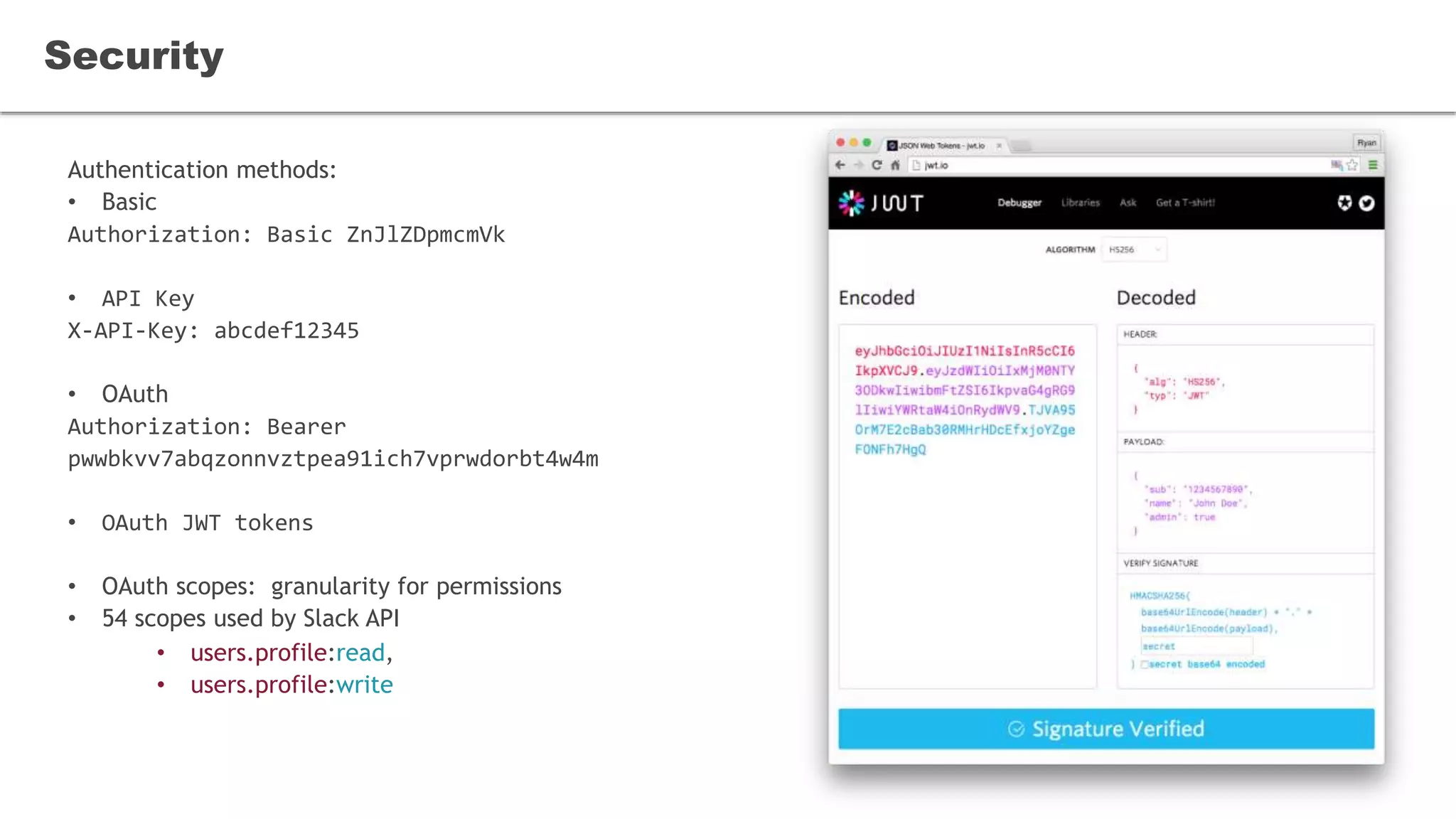Open the HS256 algorithm dropdown
The width and height of the screenshot is (1456, 819).
click(x=1134, y=250)
